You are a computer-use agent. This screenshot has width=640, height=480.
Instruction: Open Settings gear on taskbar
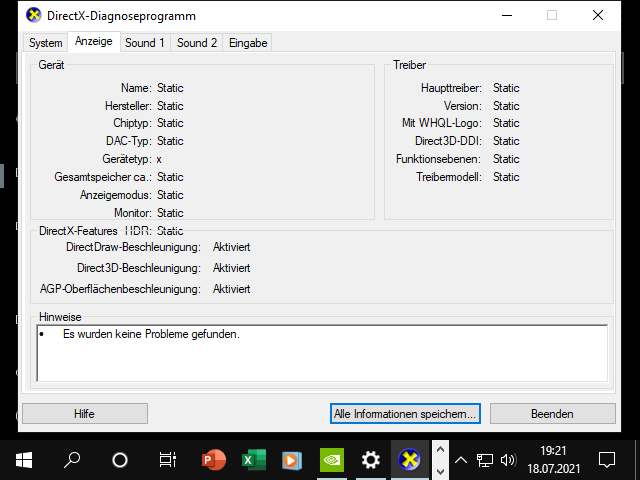(371, 460)
